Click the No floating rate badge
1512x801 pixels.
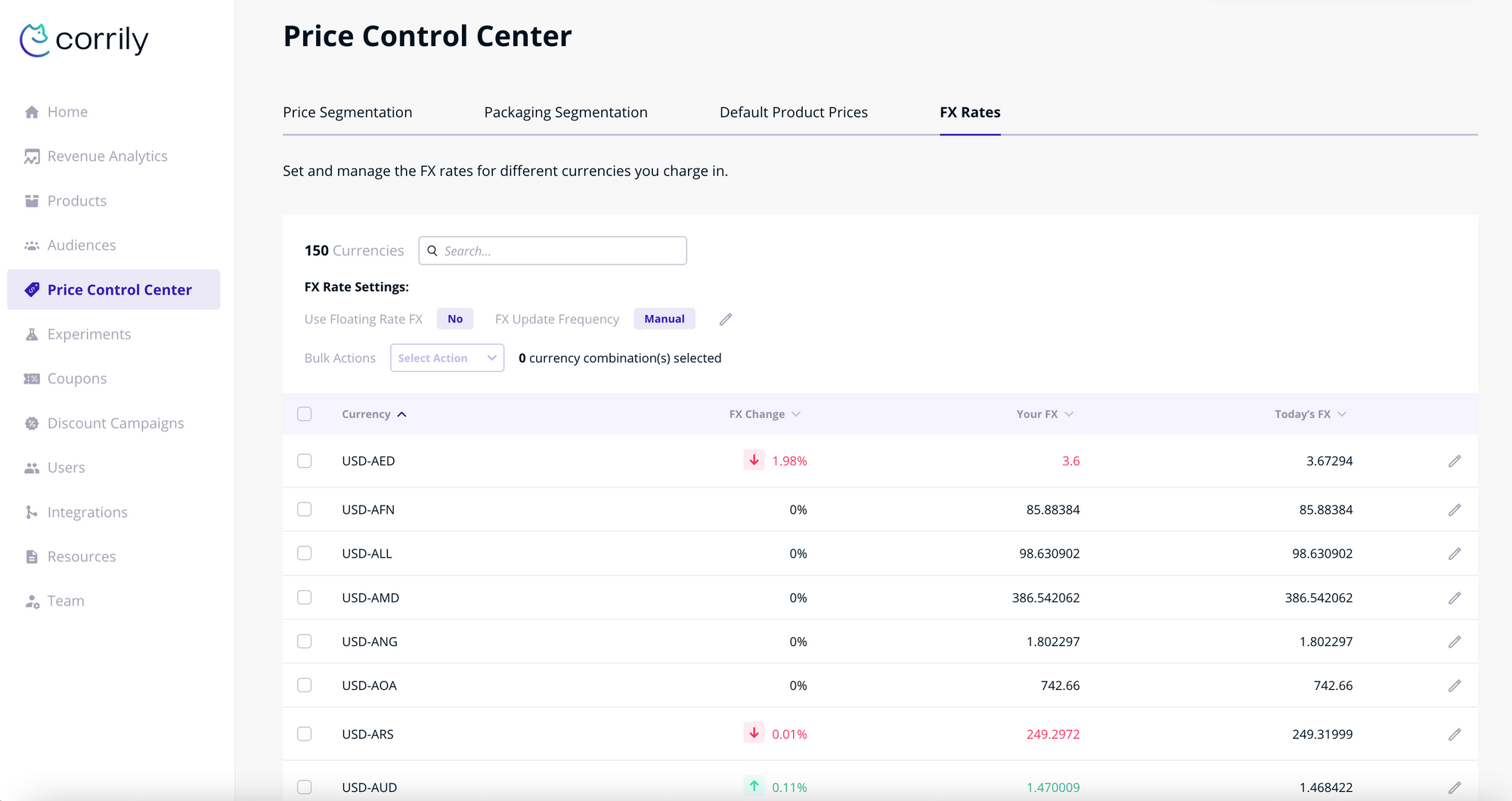(x=455, y=319)
